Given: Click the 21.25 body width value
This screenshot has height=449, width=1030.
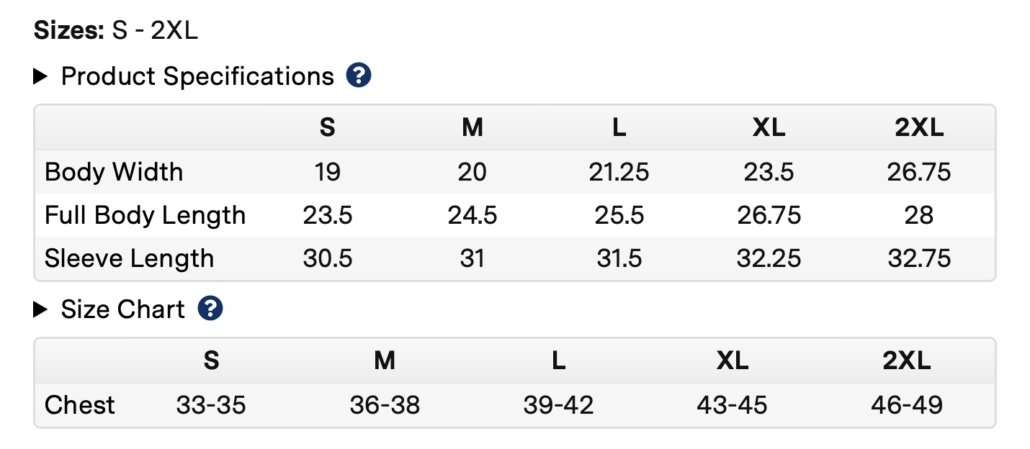Looking at the screenshot, I should point(619,172).
